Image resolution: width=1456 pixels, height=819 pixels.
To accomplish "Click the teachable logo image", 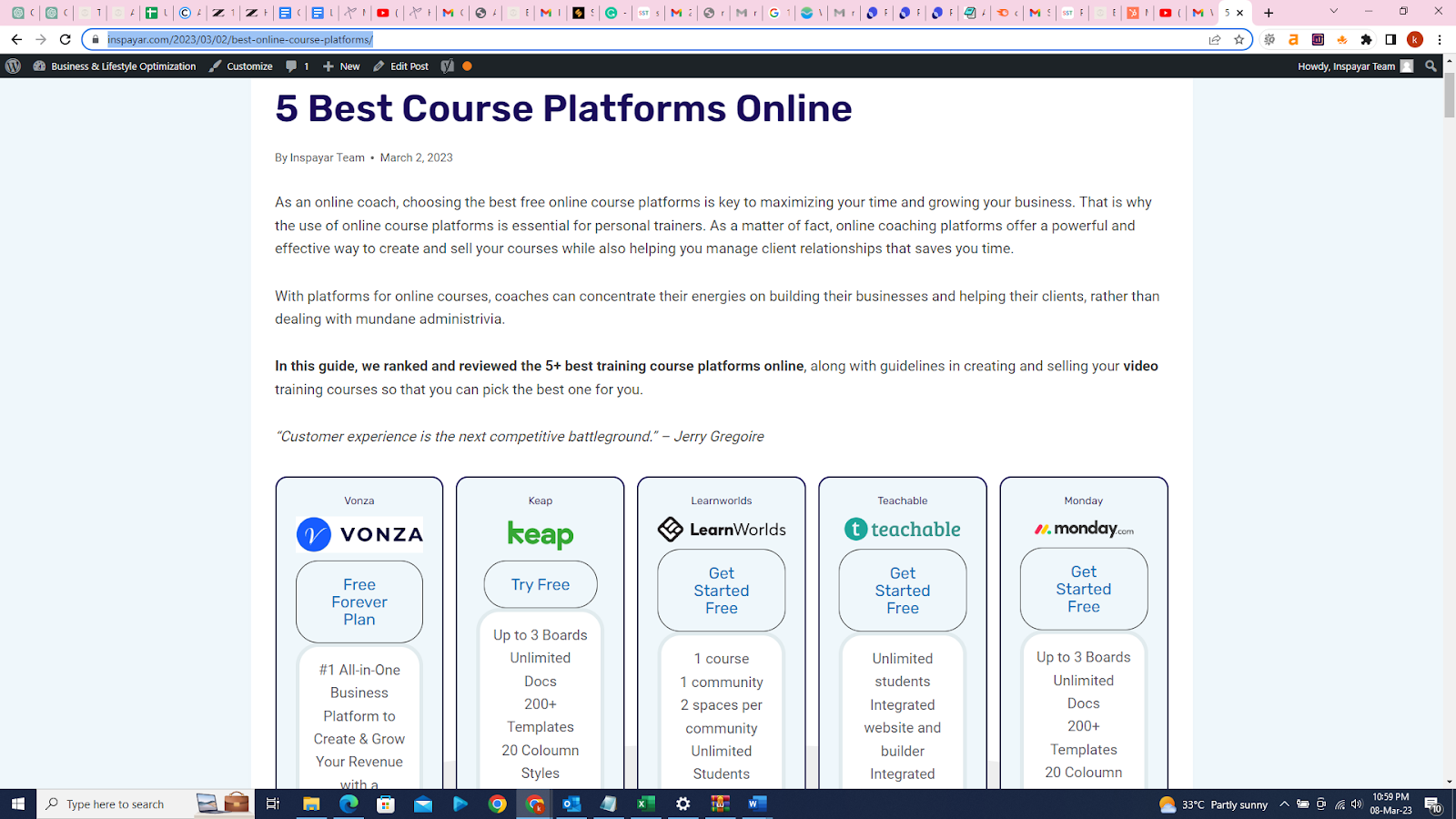I will click(x=903, y=529).
